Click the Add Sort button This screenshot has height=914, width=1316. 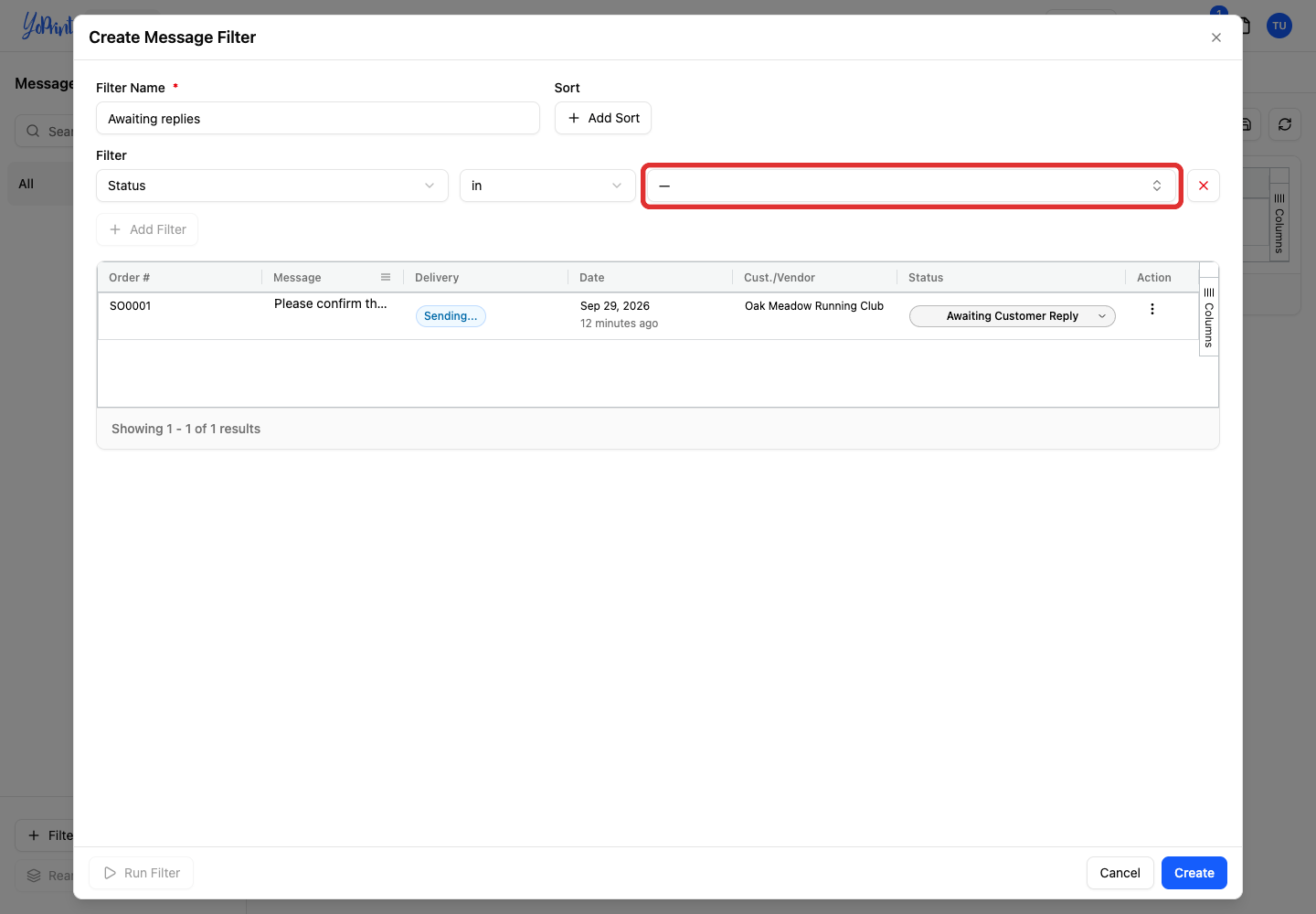603,118
